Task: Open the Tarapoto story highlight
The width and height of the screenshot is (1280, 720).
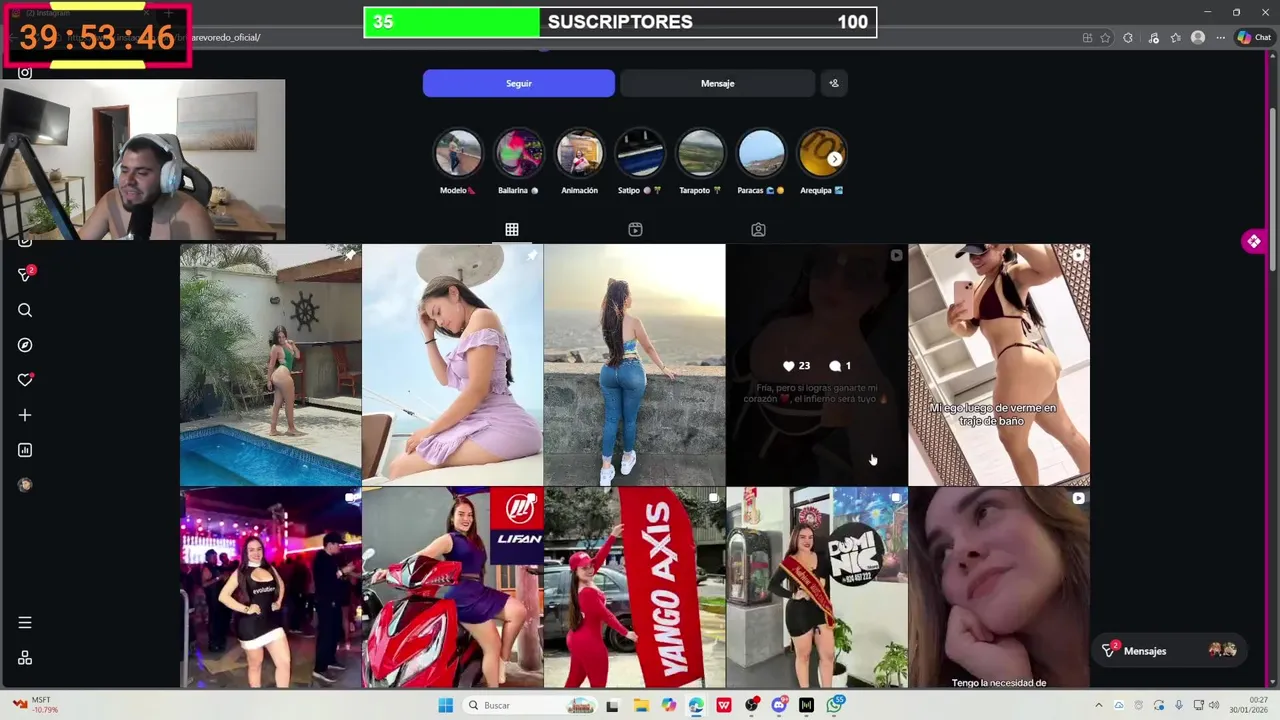Action: point(700,154)
